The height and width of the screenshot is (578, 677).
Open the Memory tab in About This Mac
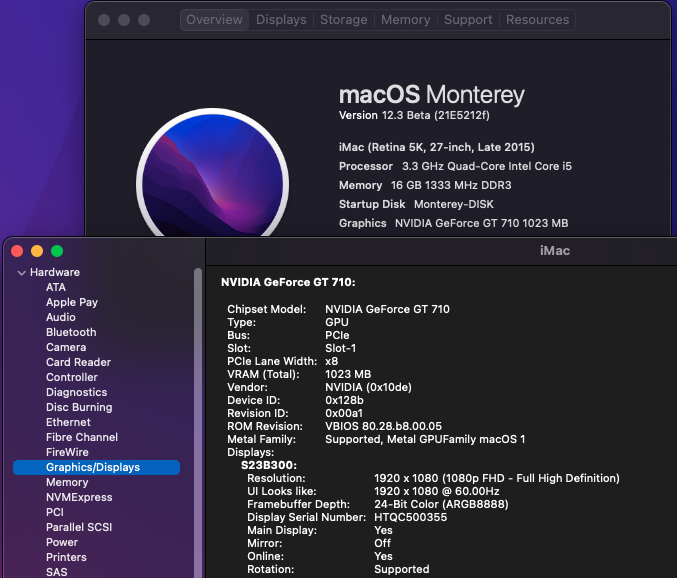[x=405, y=20]
